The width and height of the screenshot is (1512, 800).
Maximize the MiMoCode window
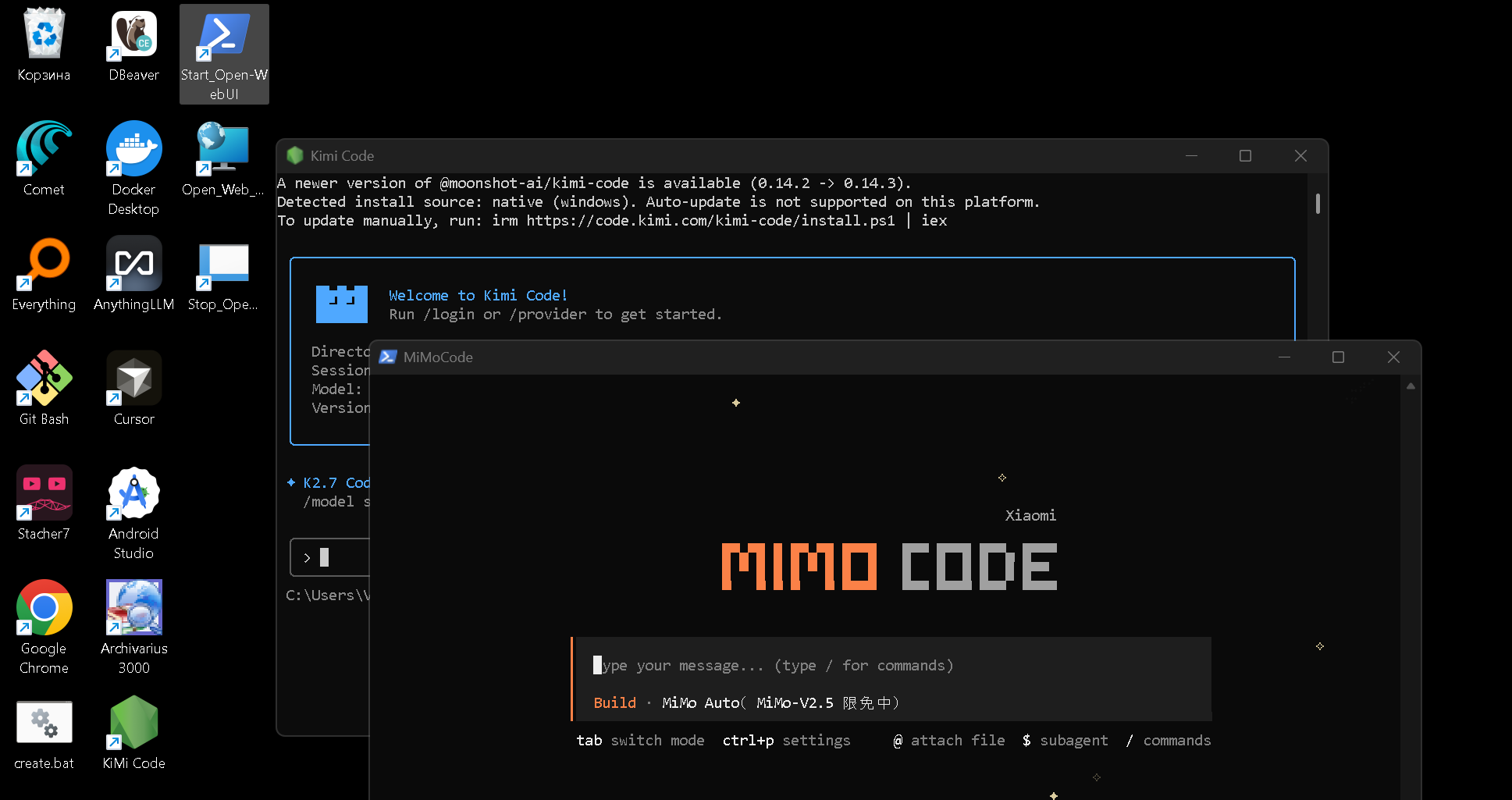[1338, 357]
